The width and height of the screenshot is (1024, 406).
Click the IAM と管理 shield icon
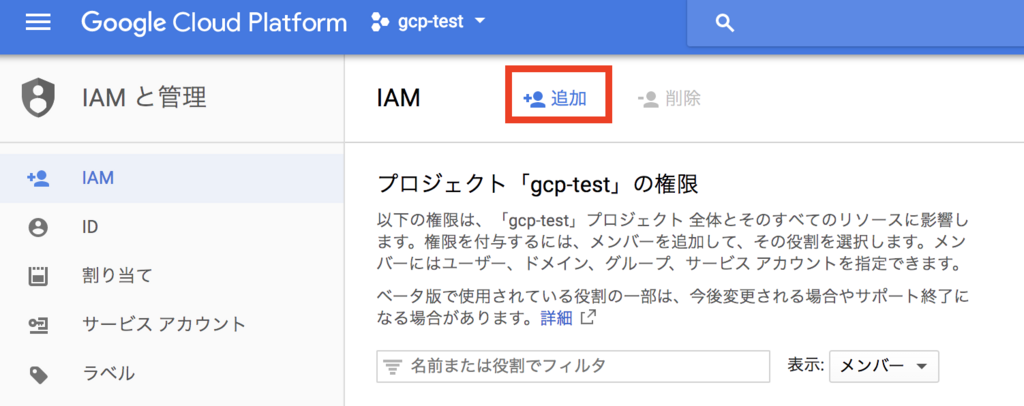(x=39, y=98)
